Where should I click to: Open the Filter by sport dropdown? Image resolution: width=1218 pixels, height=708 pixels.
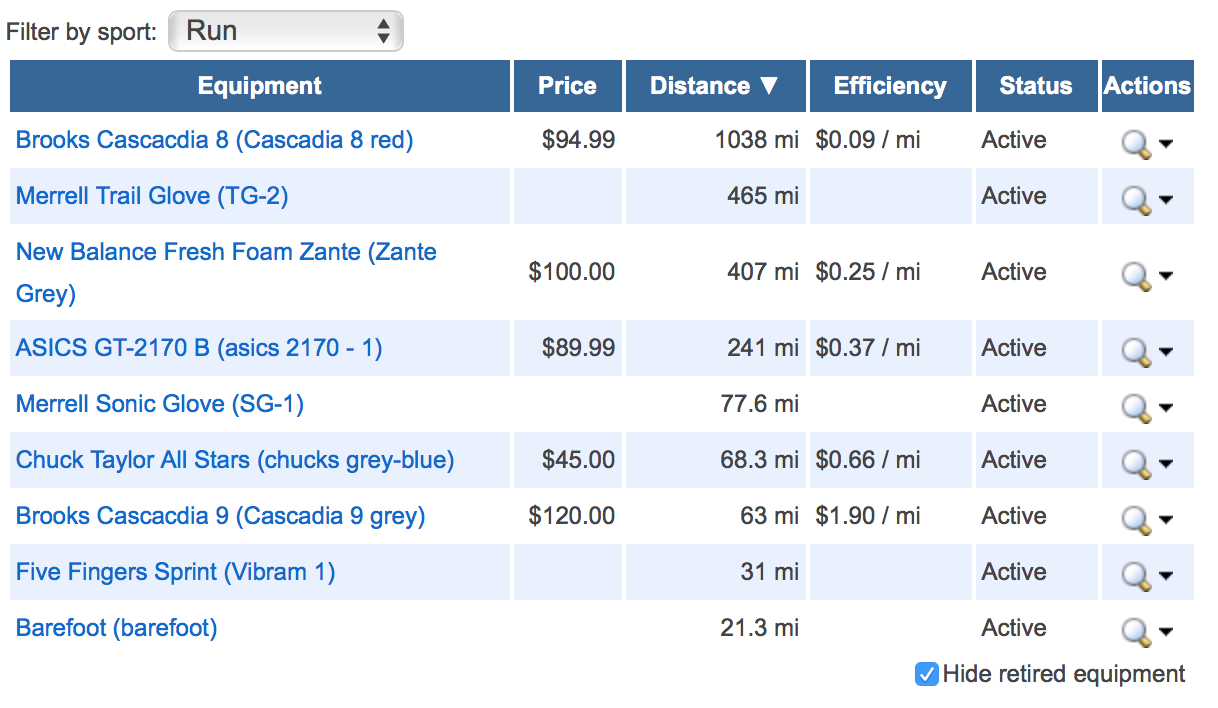pos(286,31)
